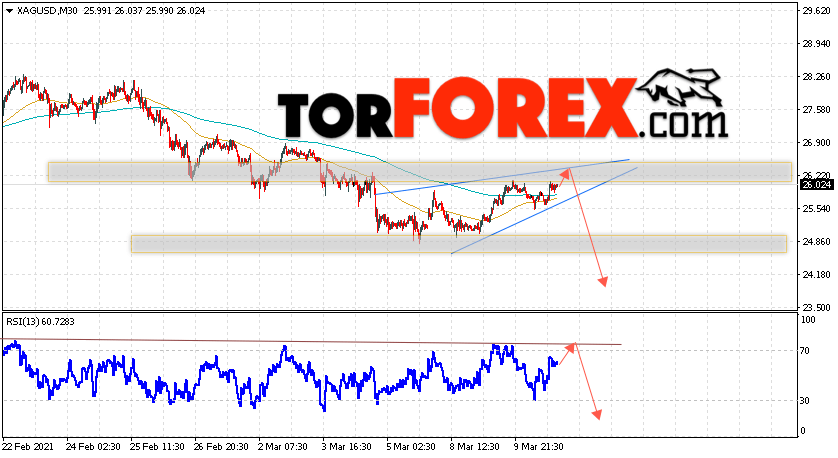
Task: Select the 9 Mar 21:30 time label
Action: click(x=539, y=447)
